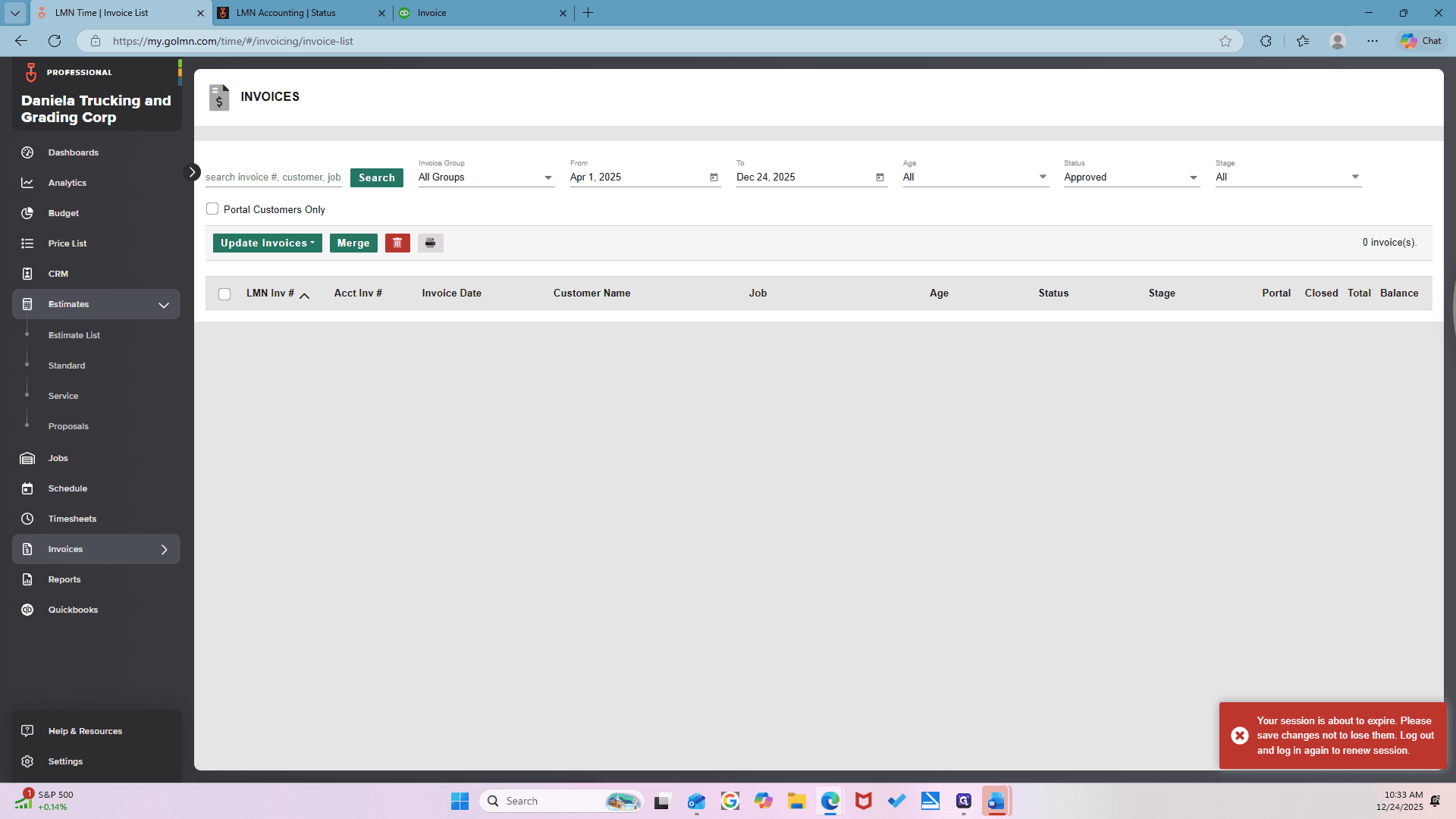Click the Search button

(377, 177)
